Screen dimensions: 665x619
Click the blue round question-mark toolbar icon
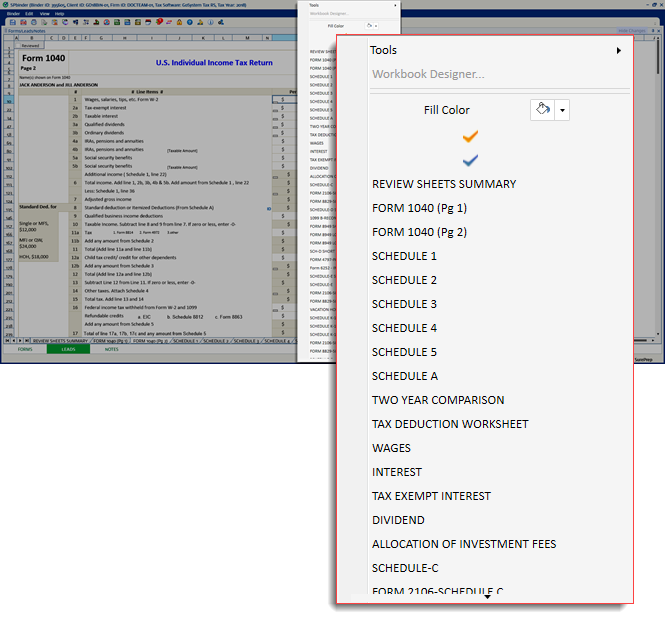(x=190, y=22)
